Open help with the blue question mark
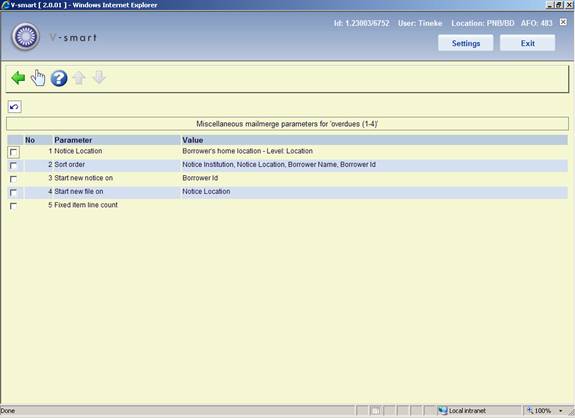This screenshot has width=575, height=418. (x=59, y=78)
